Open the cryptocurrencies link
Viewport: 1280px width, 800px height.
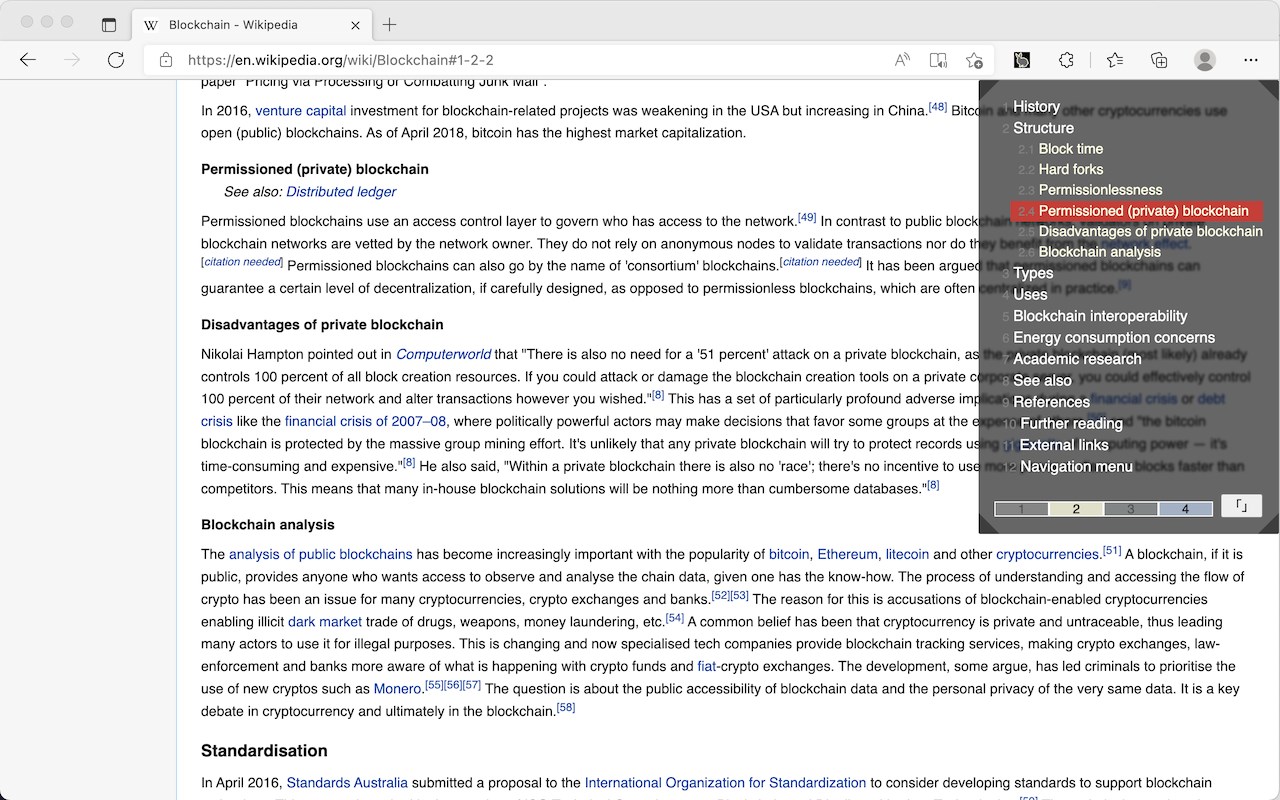1048,554
